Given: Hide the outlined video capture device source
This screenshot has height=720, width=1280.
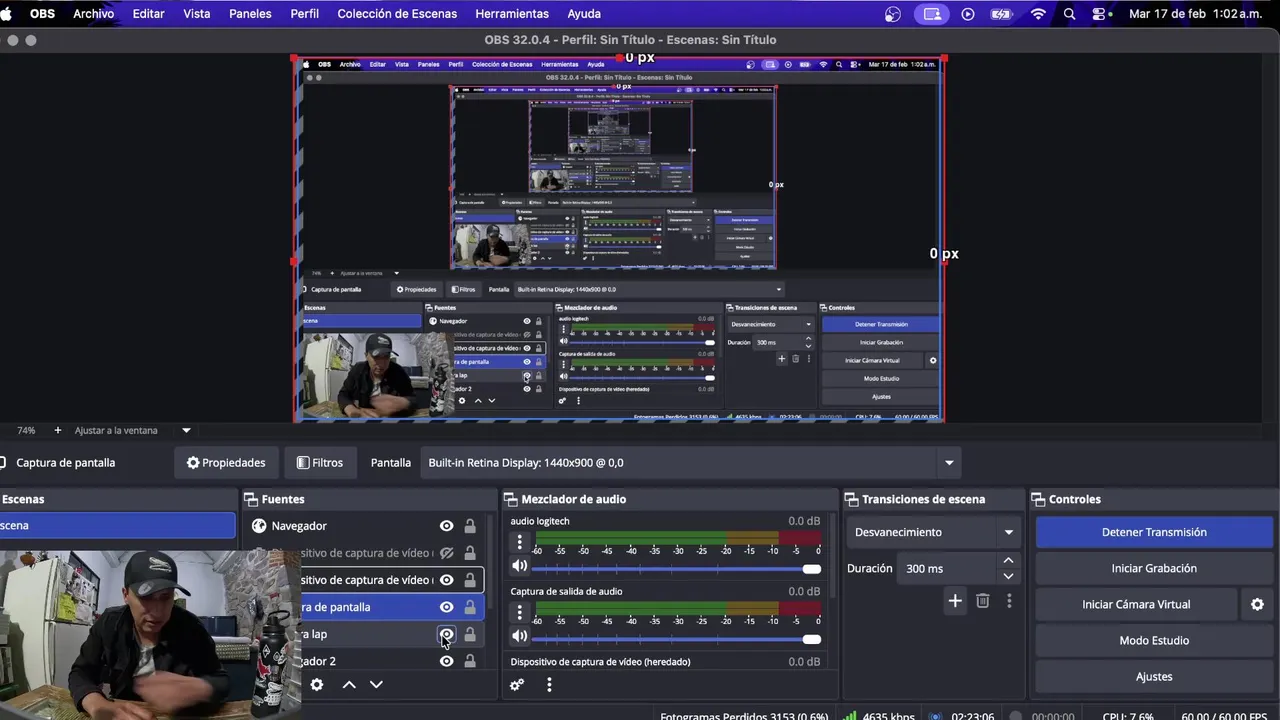Looking at the screenshot, I should tap(447, 580).
